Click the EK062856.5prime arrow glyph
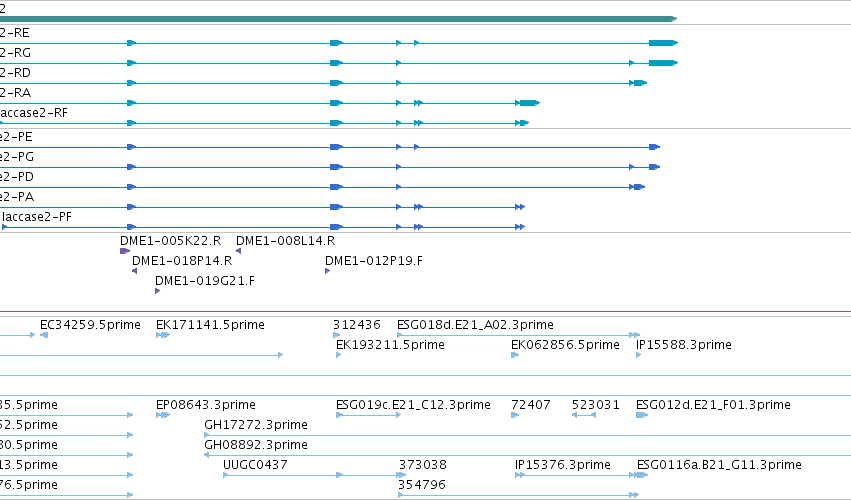 click(x=515, y=355)
